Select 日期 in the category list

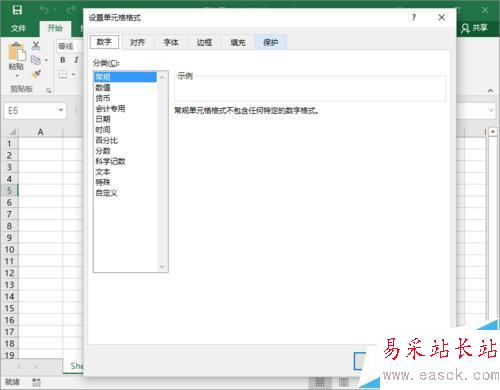click(x=125, y=119)
